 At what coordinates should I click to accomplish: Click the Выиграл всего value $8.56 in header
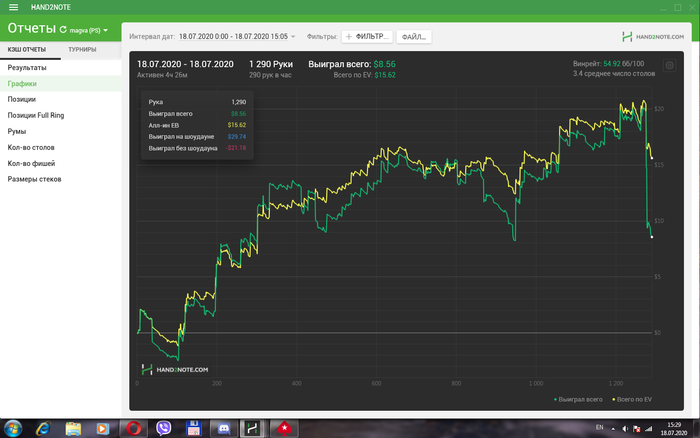click(384, 64)
